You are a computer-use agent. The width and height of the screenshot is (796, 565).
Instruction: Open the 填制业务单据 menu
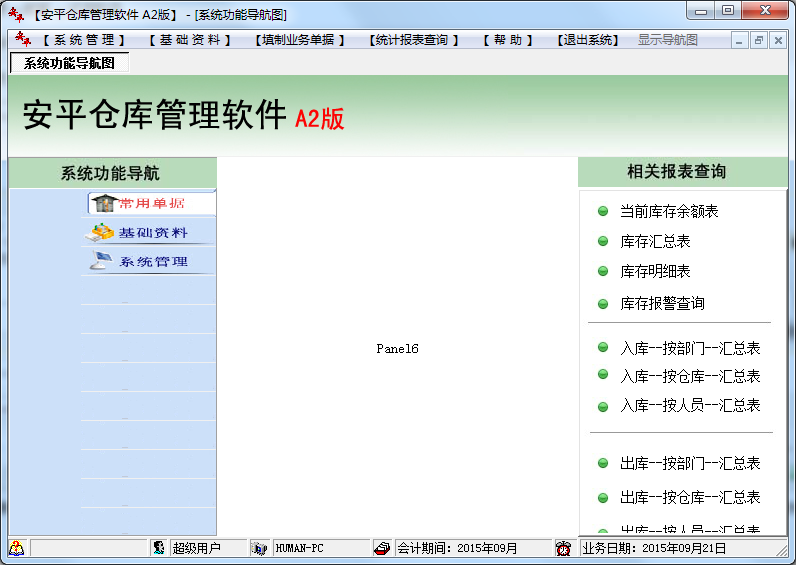299,40
